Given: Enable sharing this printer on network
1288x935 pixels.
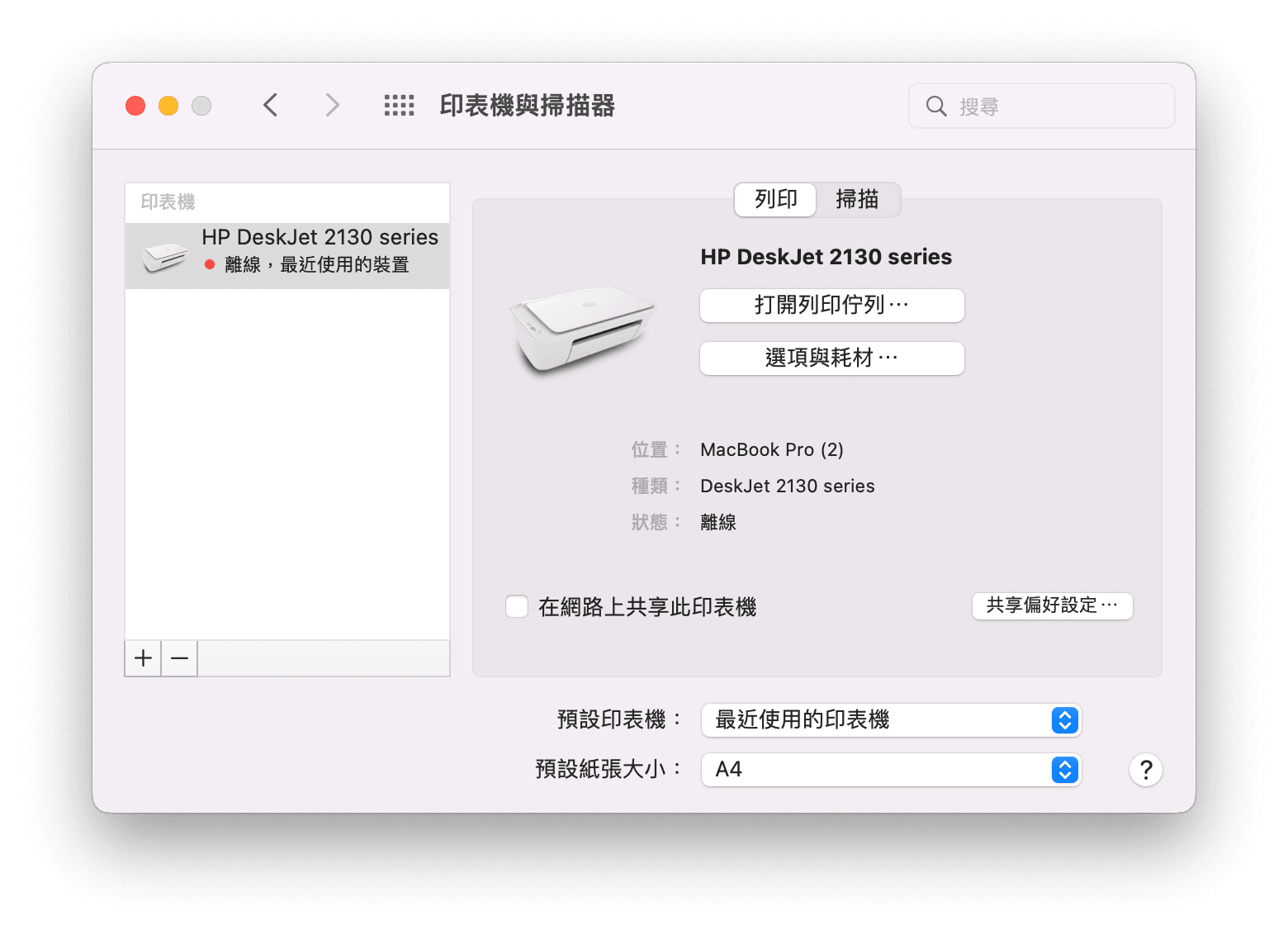Looking at the screenshot, I should [x=517, y=606].
